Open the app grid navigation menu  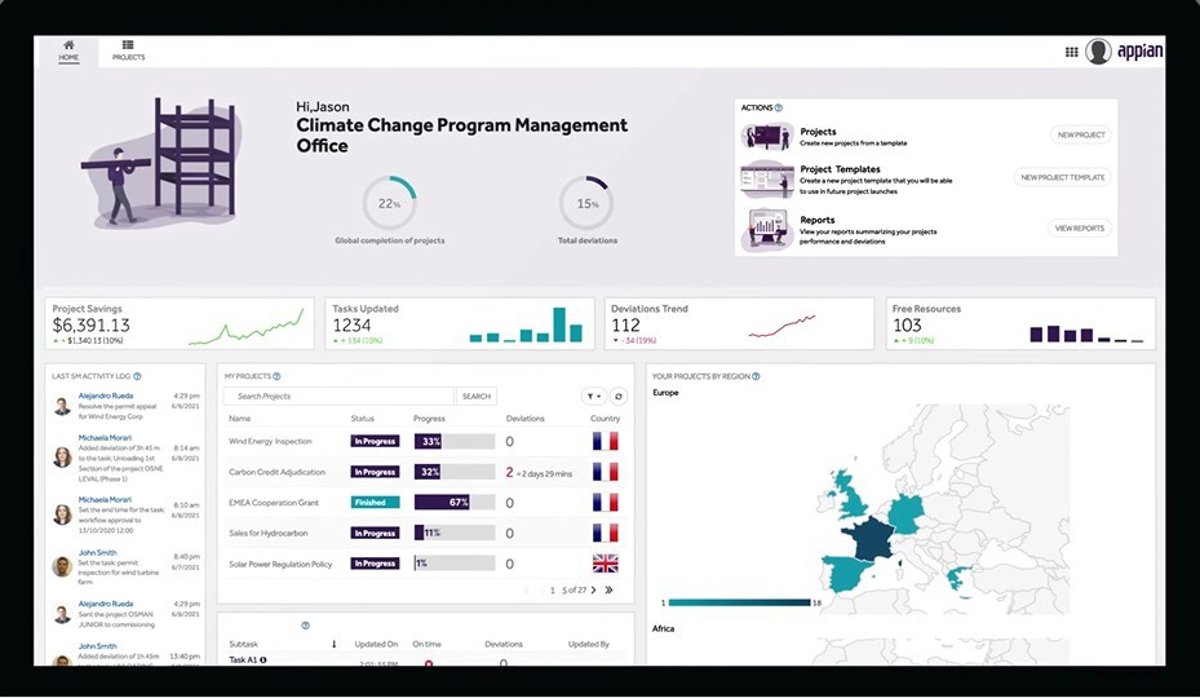[1071, 52]
